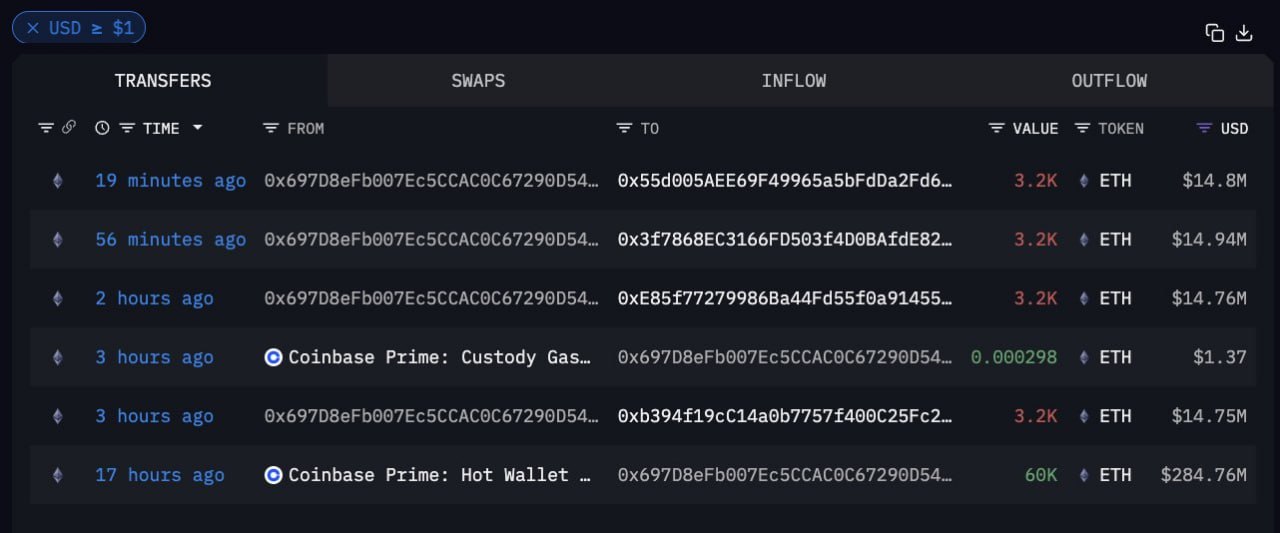Toggle TIME sort order arrow

(197, 128)
